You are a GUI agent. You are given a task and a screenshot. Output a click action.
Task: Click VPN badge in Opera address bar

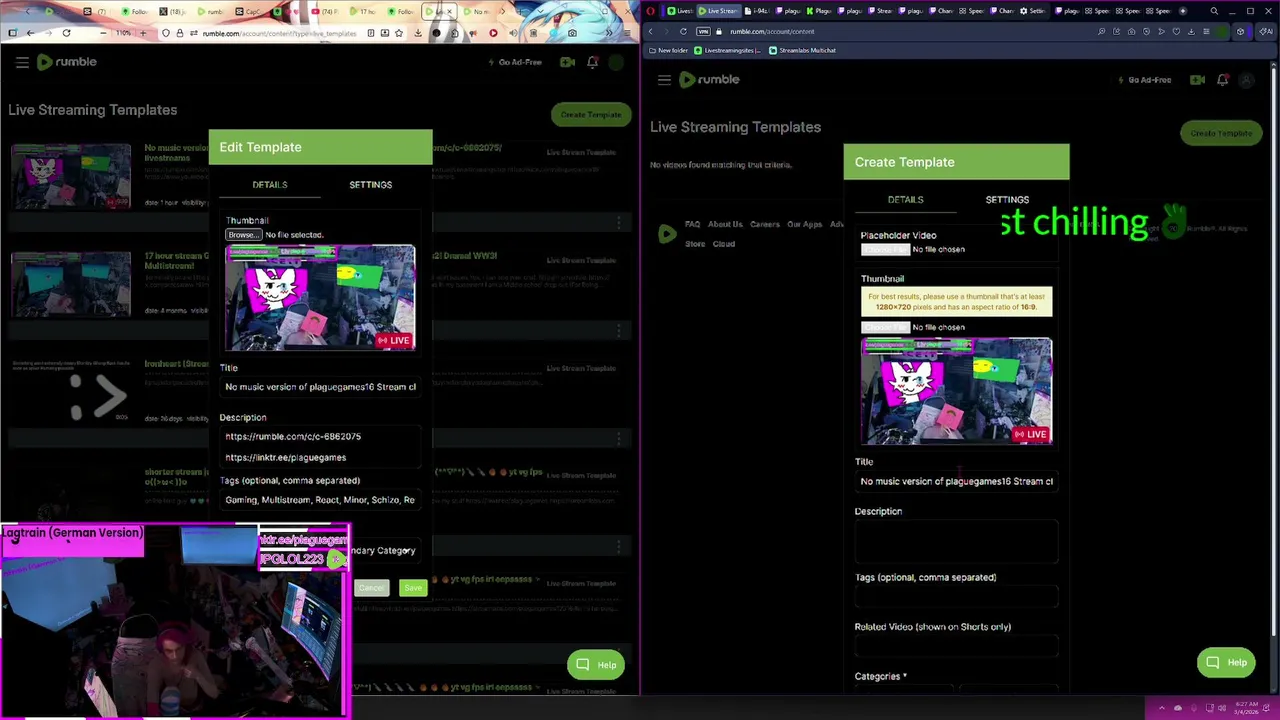(x=703, y=31)
